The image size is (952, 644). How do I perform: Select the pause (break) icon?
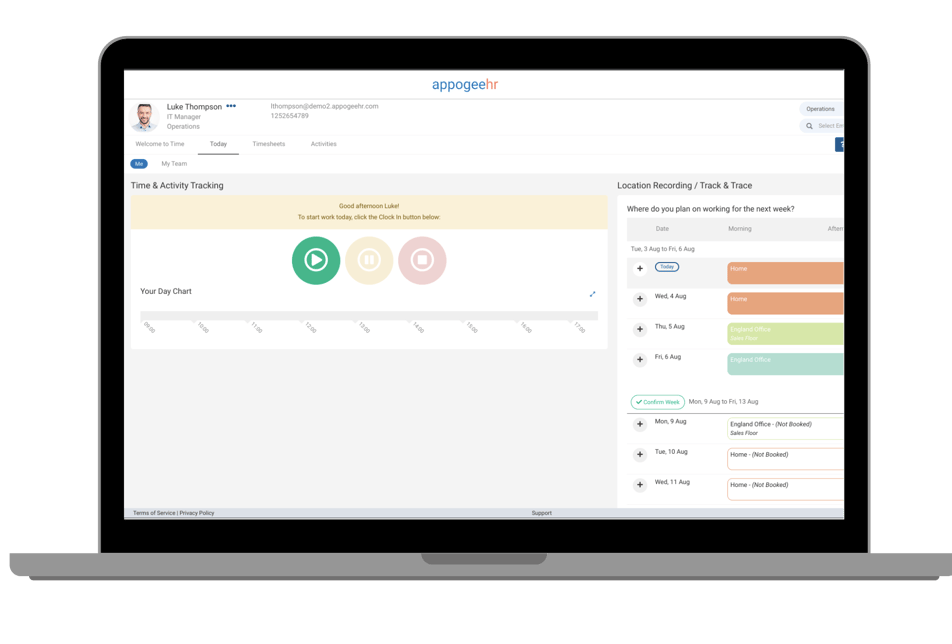(369, 260)
